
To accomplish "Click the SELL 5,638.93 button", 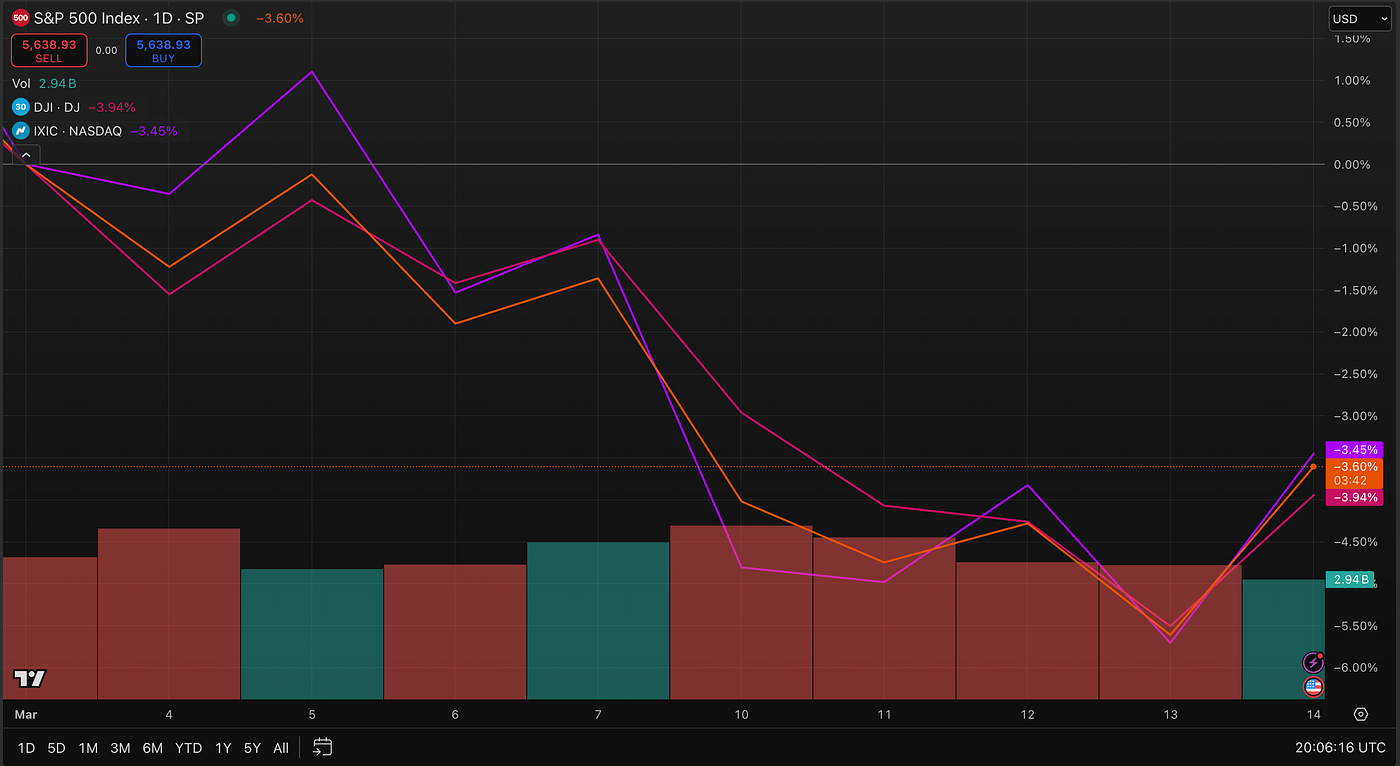I will pyautogui.click(x=49, y=50).
